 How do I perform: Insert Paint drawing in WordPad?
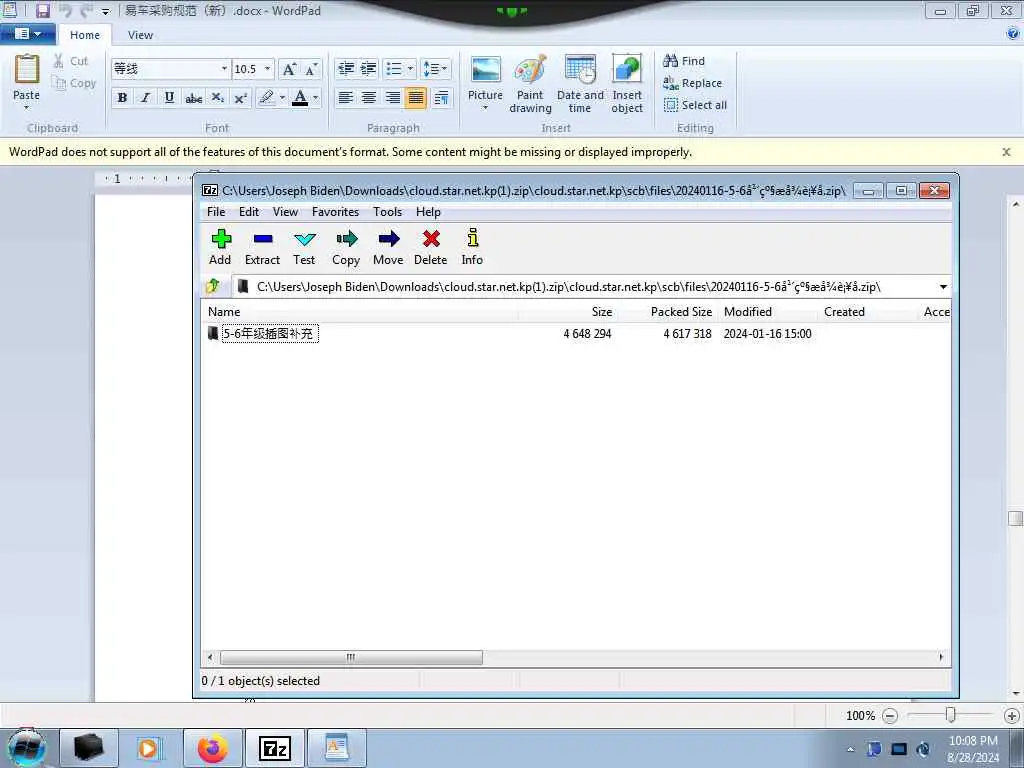(530, 84)
